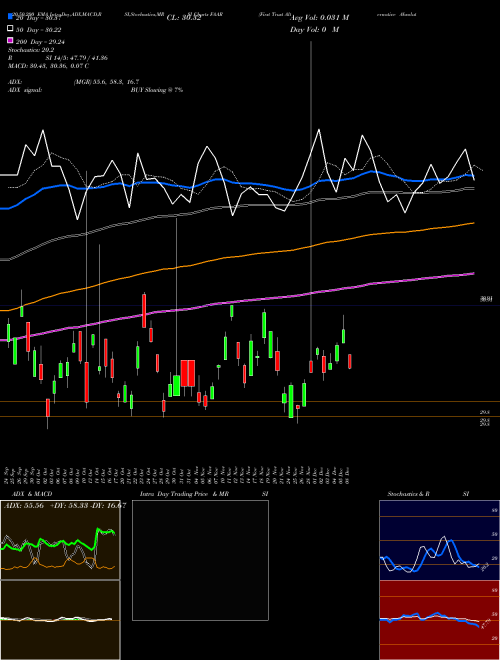This screenshot has height=660, width=500.
Task: Click the wide red candlestick in the price chart
Action: [188, 373]
